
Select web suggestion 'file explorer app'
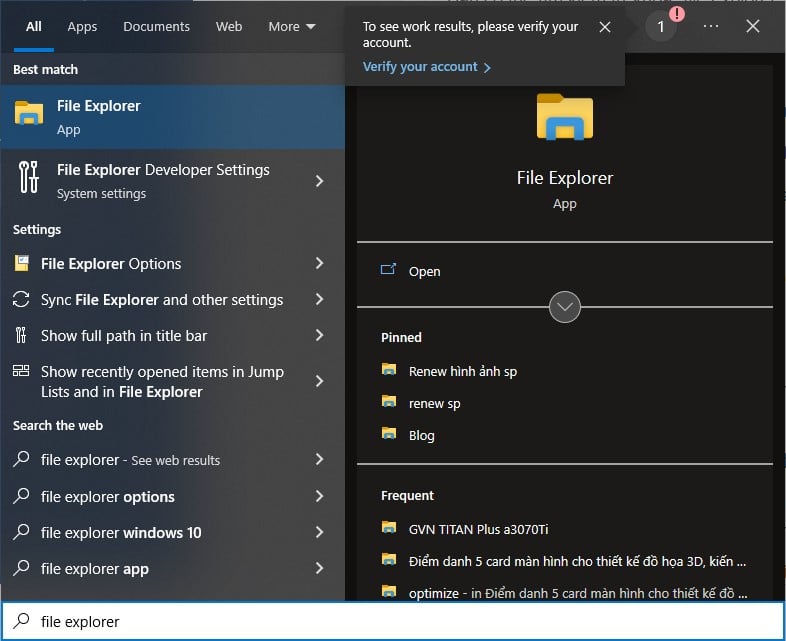click(x=95, y=569)
